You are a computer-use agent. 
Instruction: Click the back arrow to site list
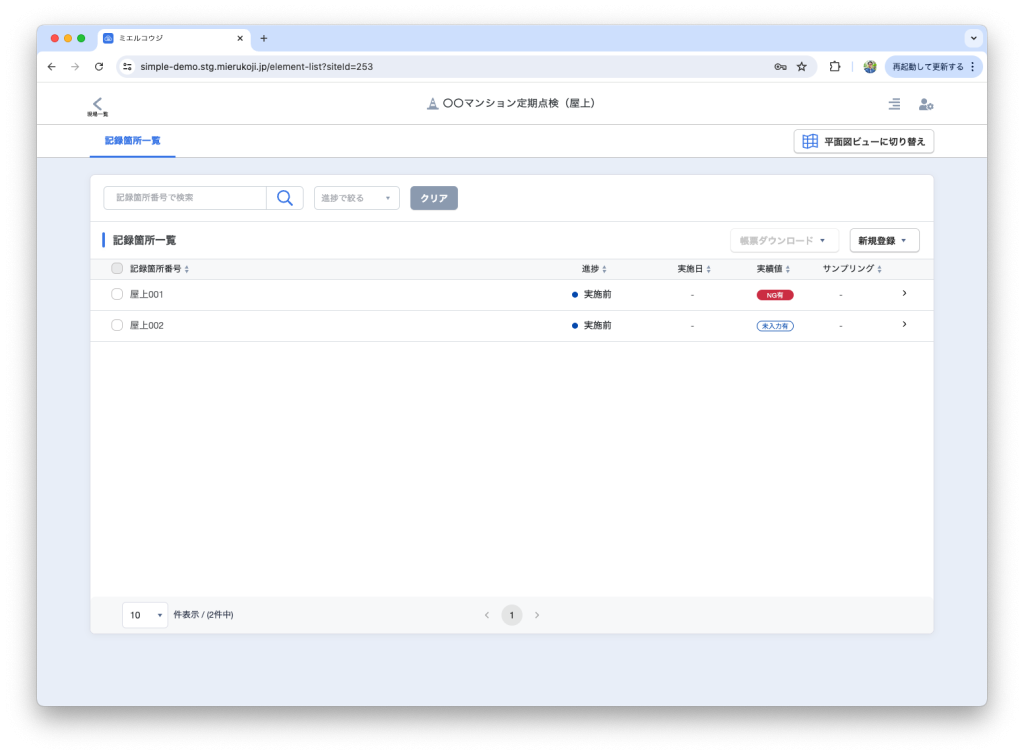click(x=97, y=105)
